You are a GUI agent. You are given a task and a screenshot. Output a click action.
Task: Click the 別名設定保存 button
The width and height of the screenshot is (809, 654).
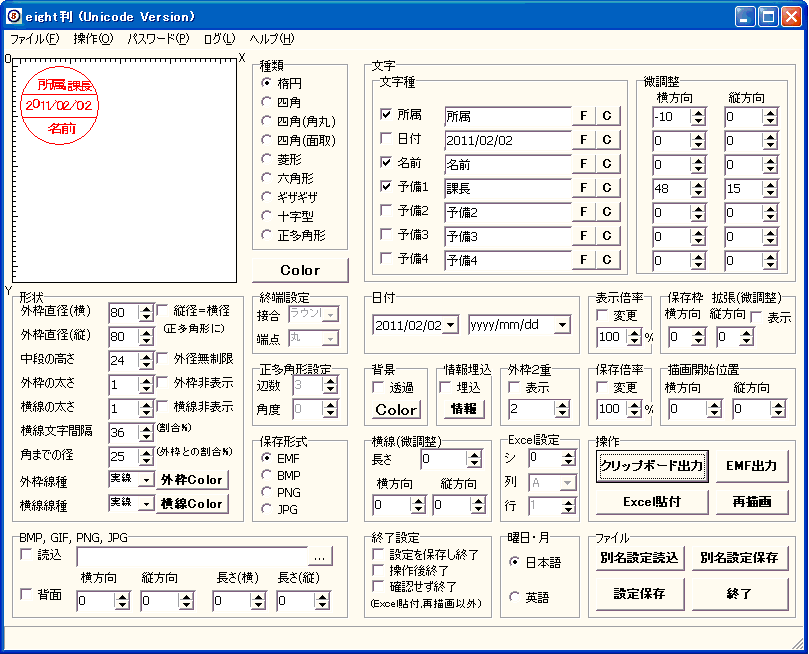[x=739, y=558]
